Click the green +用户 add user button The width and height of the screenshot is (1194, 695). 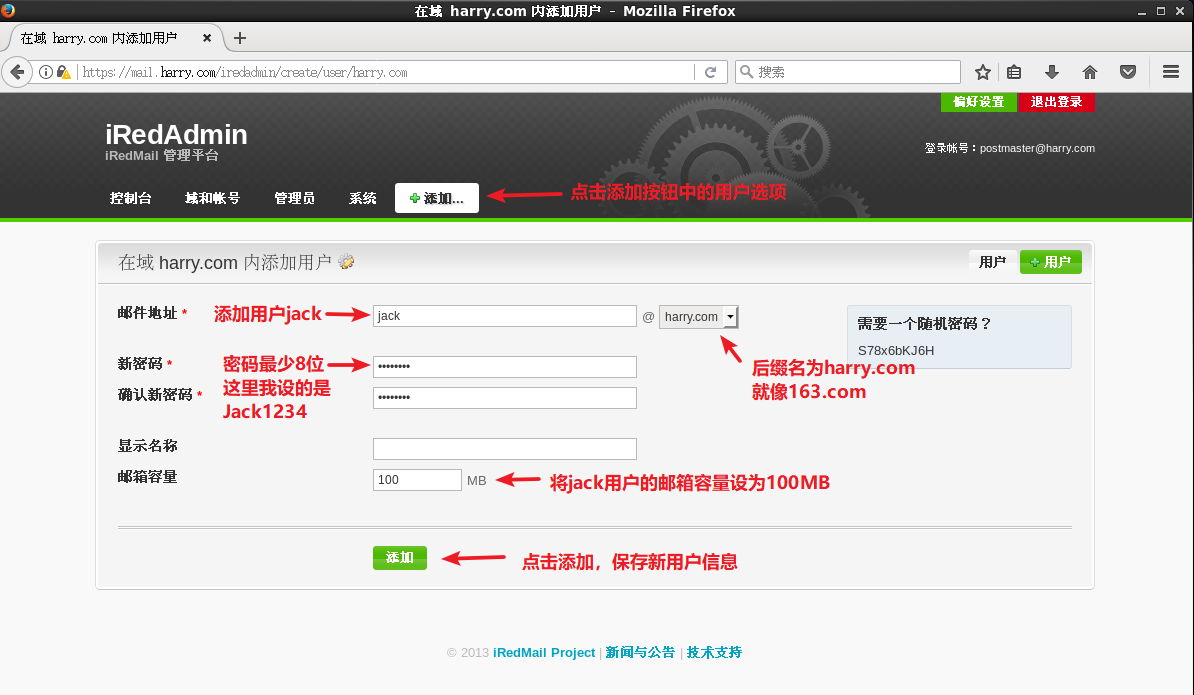click(1051, 262)
